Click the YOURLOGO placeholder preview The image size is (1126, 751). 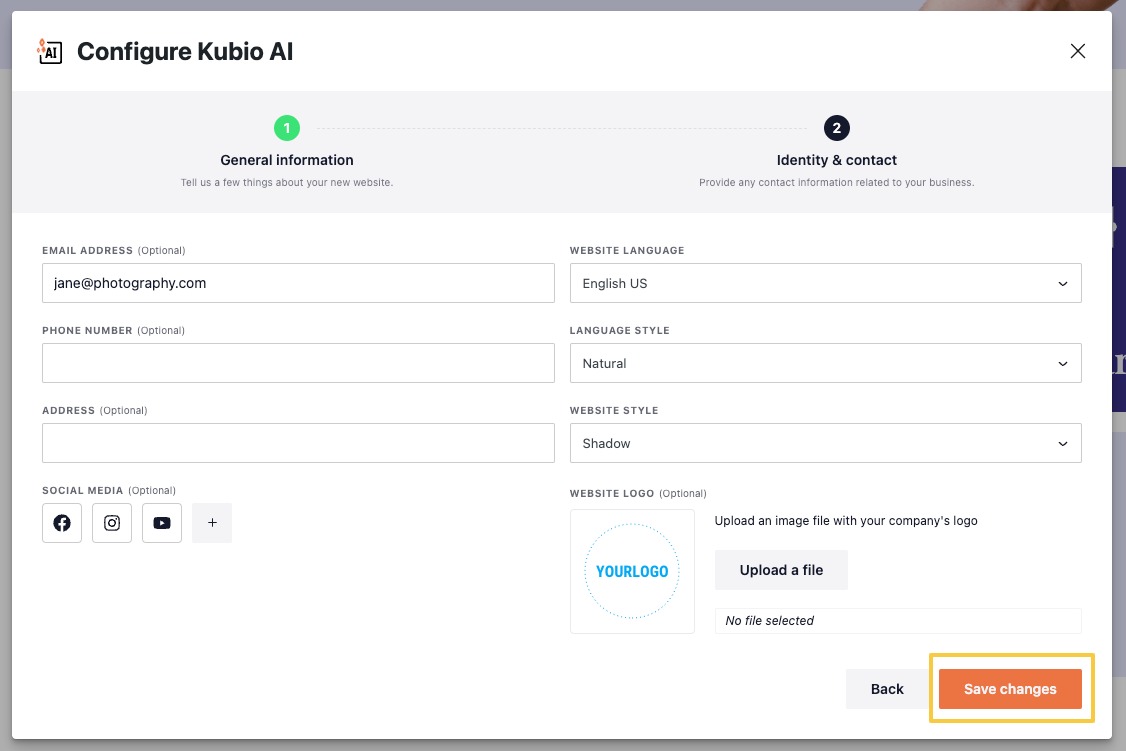coord(632,571)
